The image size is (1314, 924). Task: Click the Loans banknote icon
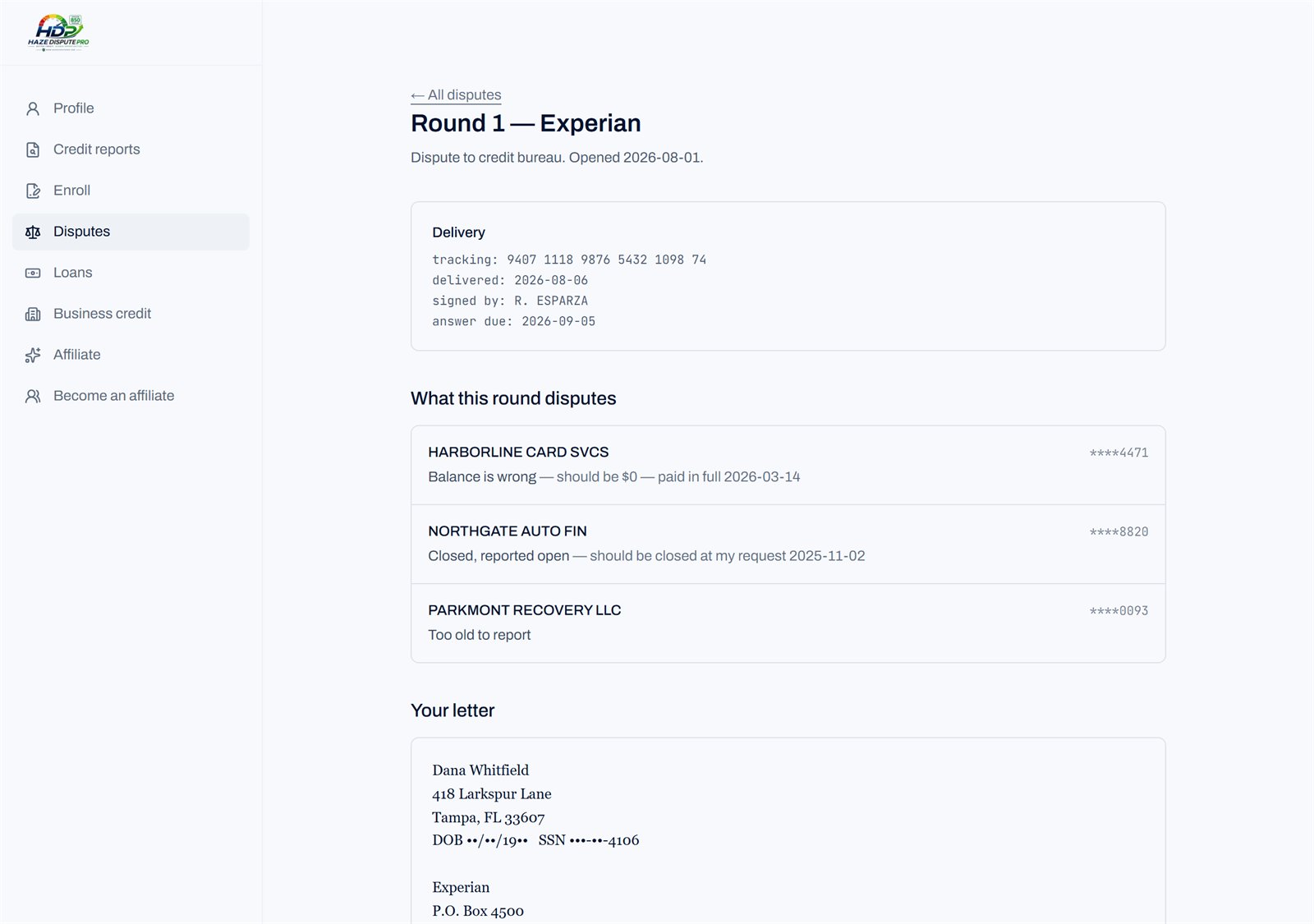tap(33, 273)
